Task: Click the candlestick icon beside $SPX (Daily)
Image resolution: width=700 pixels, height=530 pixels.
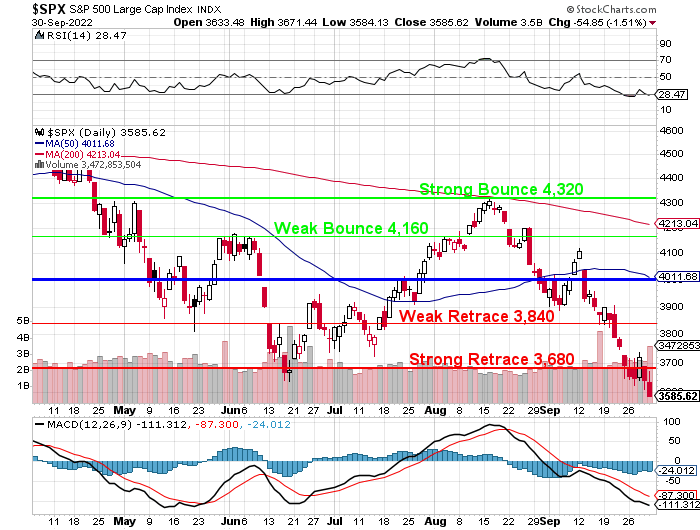Action: tap(38, 131)
